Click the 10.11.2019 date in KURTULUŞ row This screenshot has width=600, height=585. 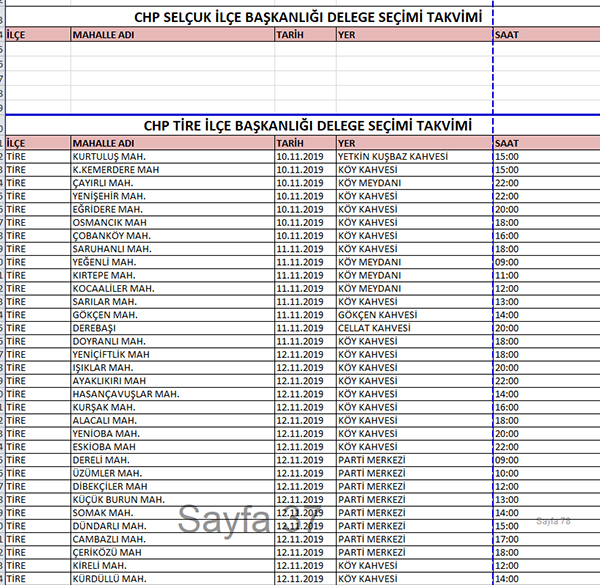point(305,156)
